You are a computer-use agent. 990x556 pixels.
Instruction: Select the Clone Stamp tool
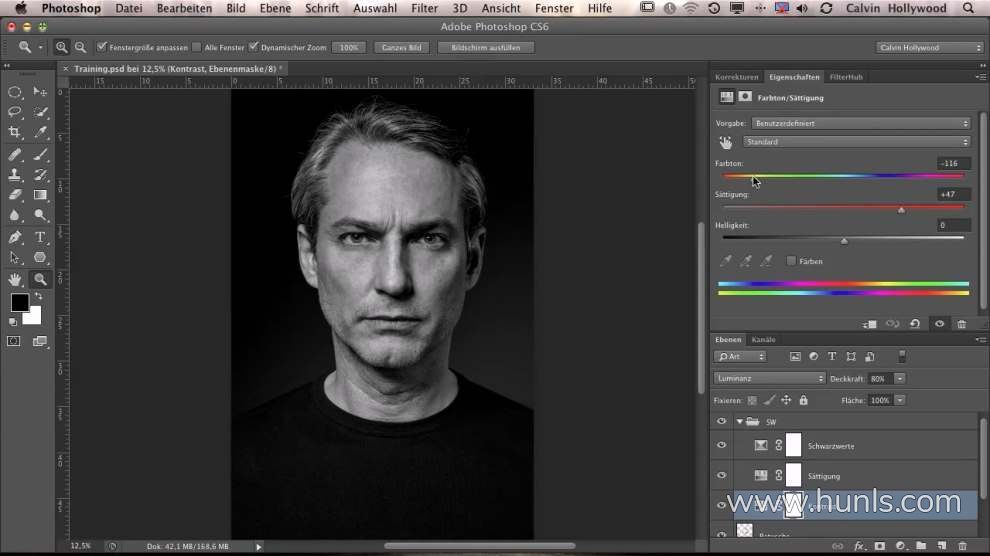[15, 175]
